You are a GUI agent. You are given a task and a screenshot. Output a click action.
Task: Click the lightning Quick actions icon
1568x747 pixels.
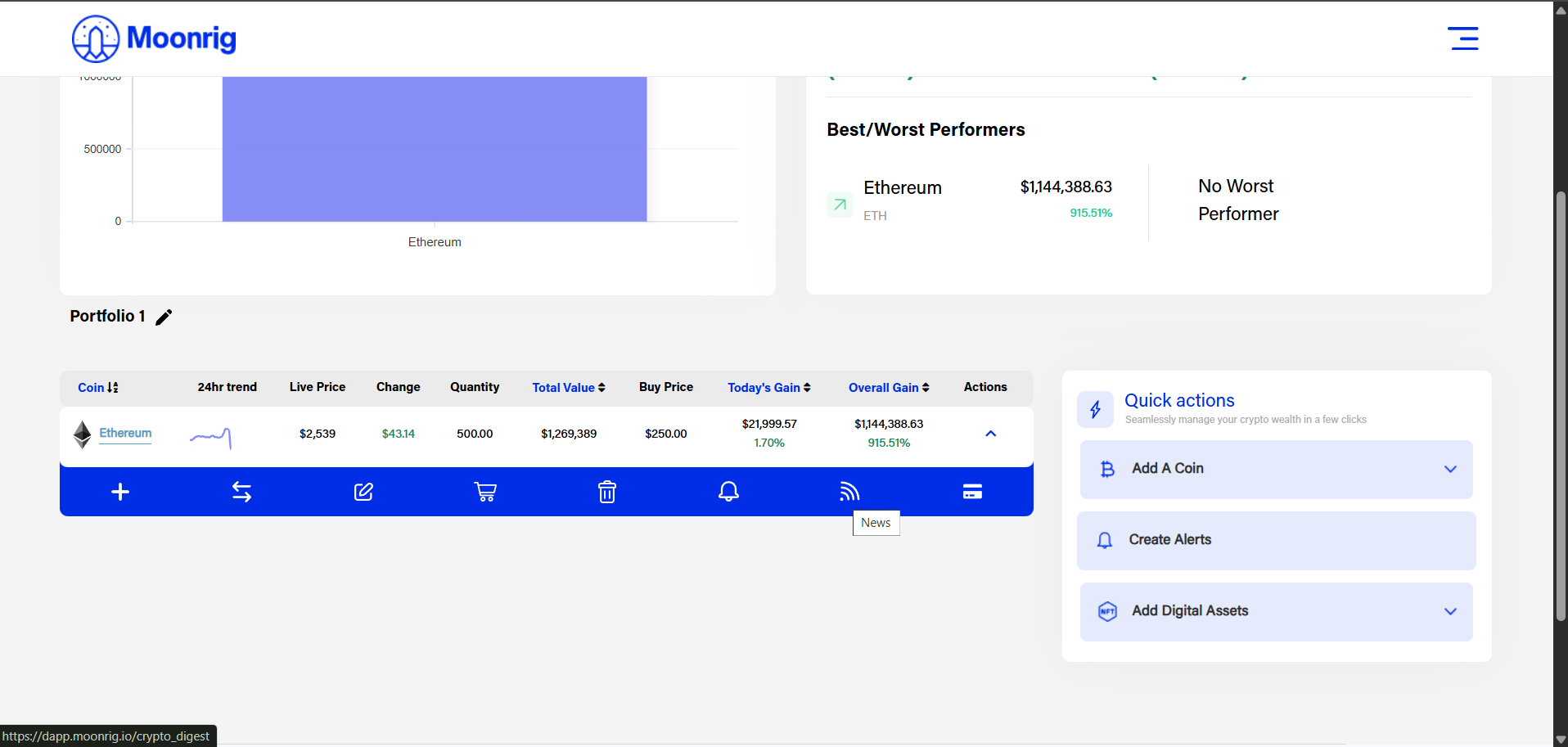[x=1095, y=409]
